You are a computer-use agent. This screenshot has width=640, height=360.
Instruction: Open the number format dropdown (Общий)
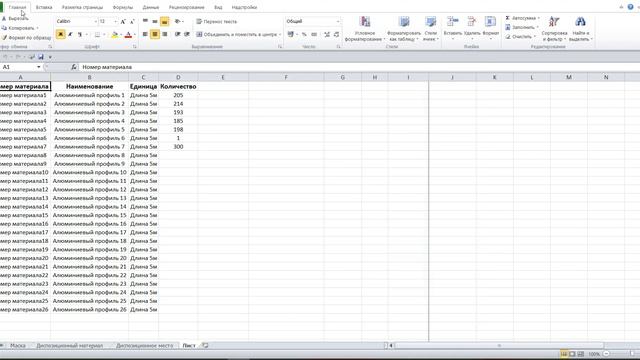pyautogui.click(x=338, y=21)
